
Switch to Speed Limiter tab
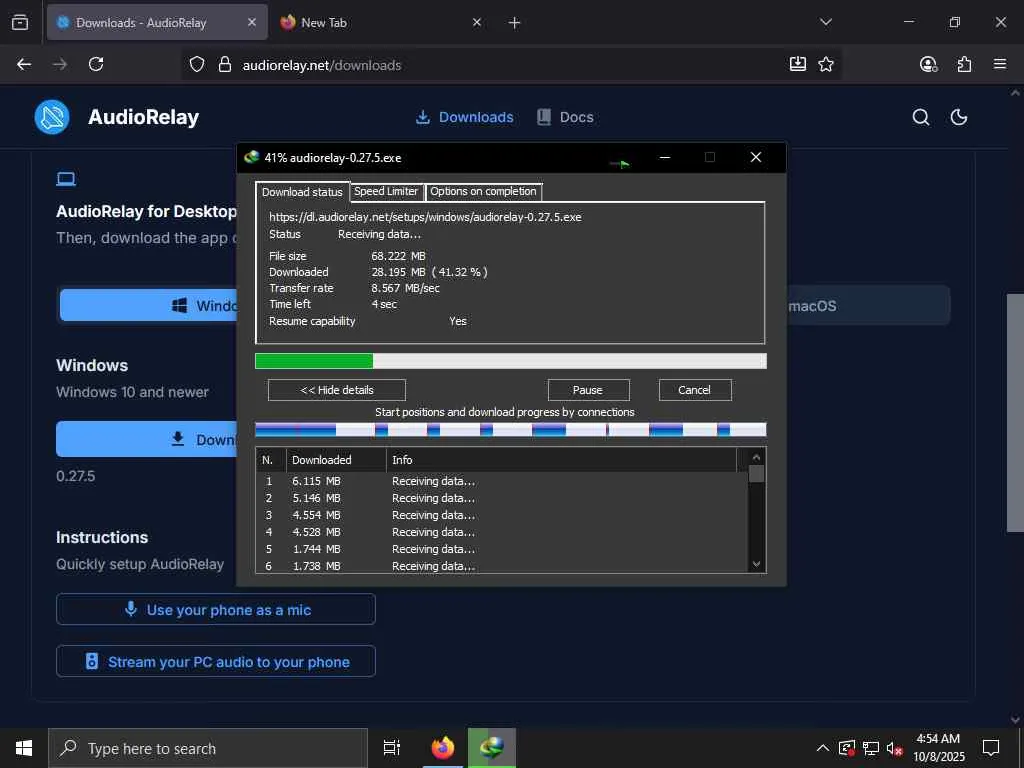pos(385,191)
